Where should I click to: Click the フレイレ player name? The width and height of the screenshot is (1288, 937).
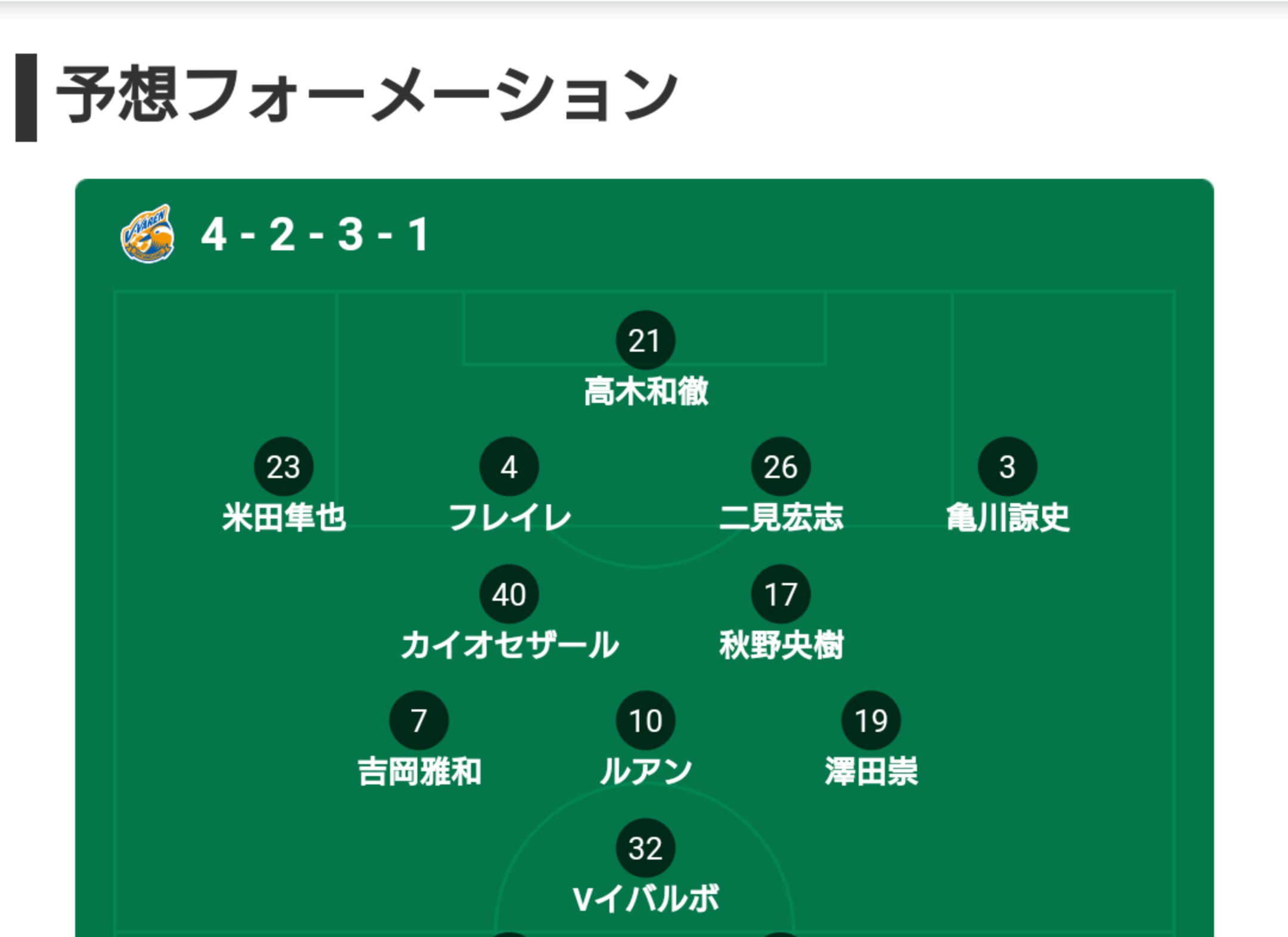(510, 517)
